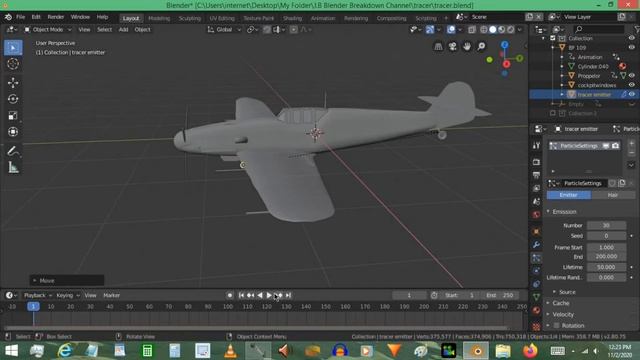
Task: Open the File menu
Action: [x=20, y=17]
